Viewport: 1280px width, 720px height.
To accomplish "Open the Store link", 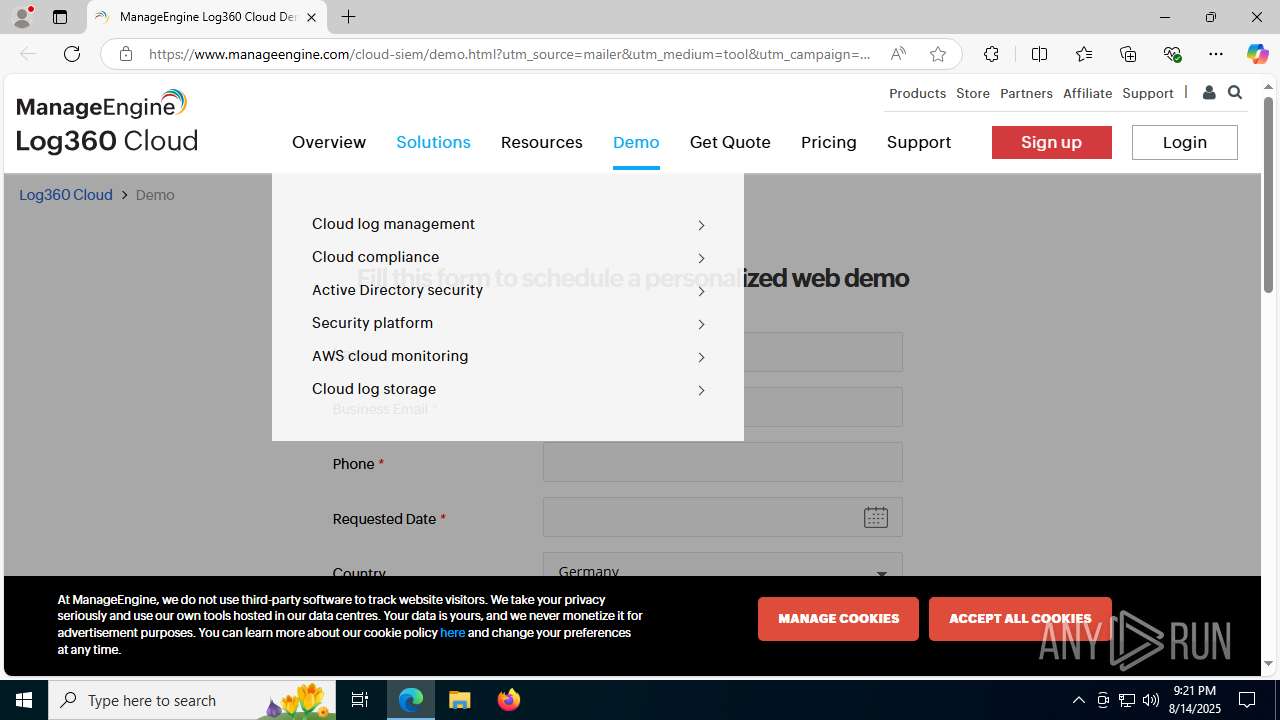I will (973, 93).
